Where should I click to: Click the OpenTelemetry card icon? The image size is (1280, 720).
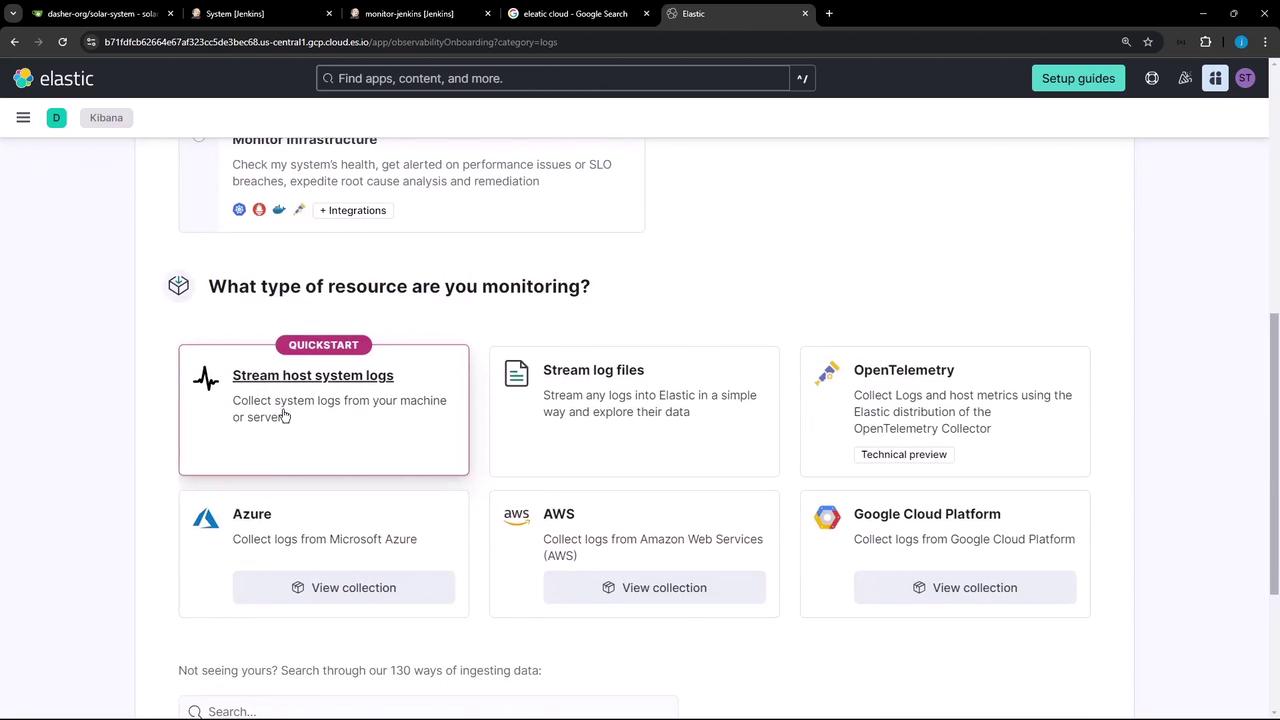point(827,373)
